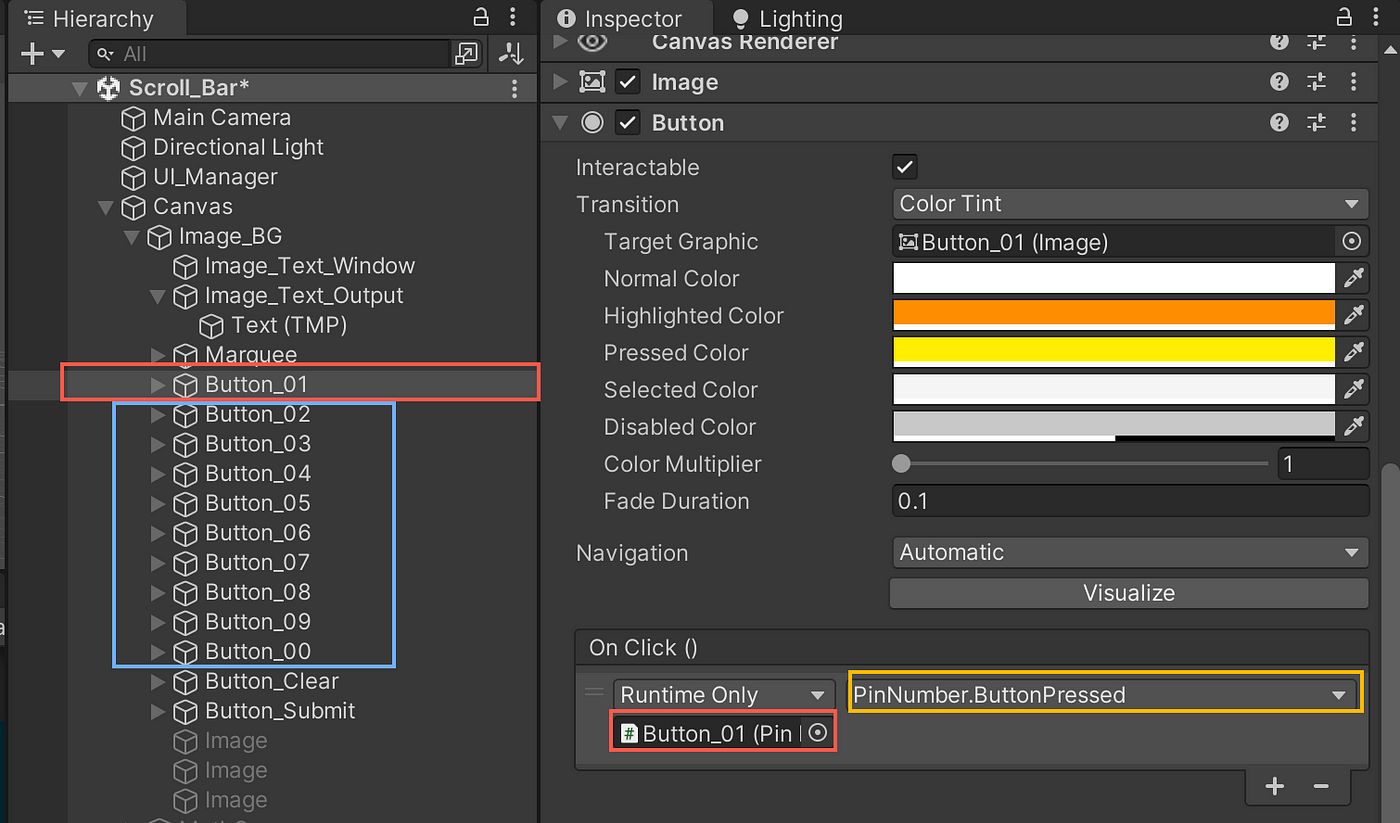Click eyedropper for Normal Color

coord(1354,278)
